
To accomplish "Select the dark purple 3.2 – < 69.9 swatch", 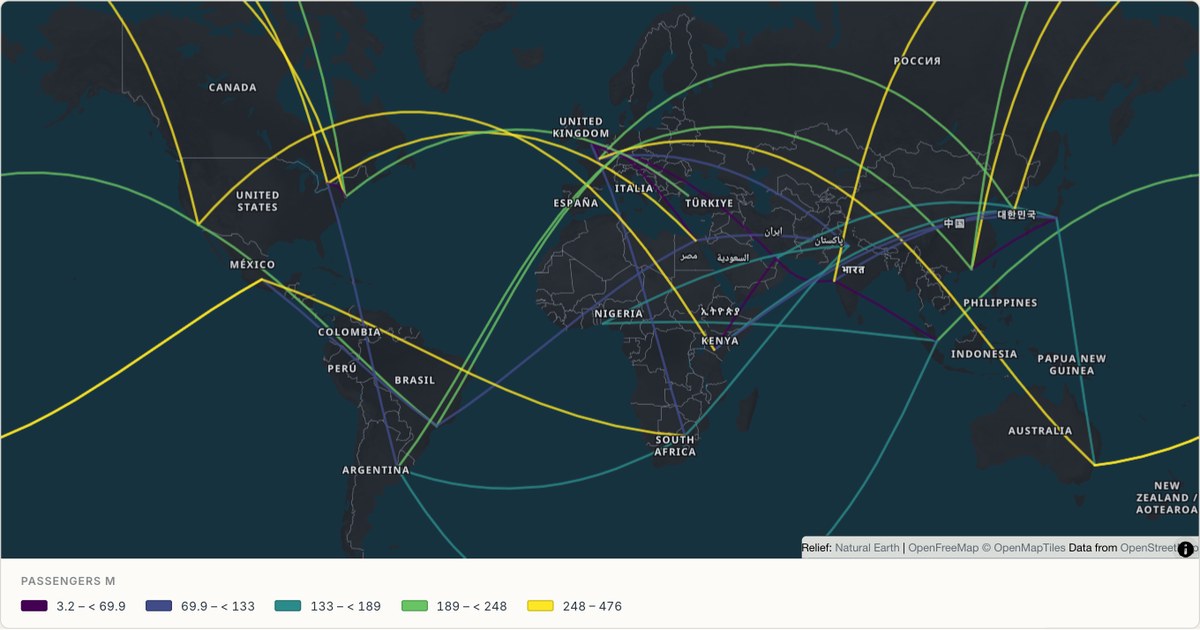I will tap(34, 606).
